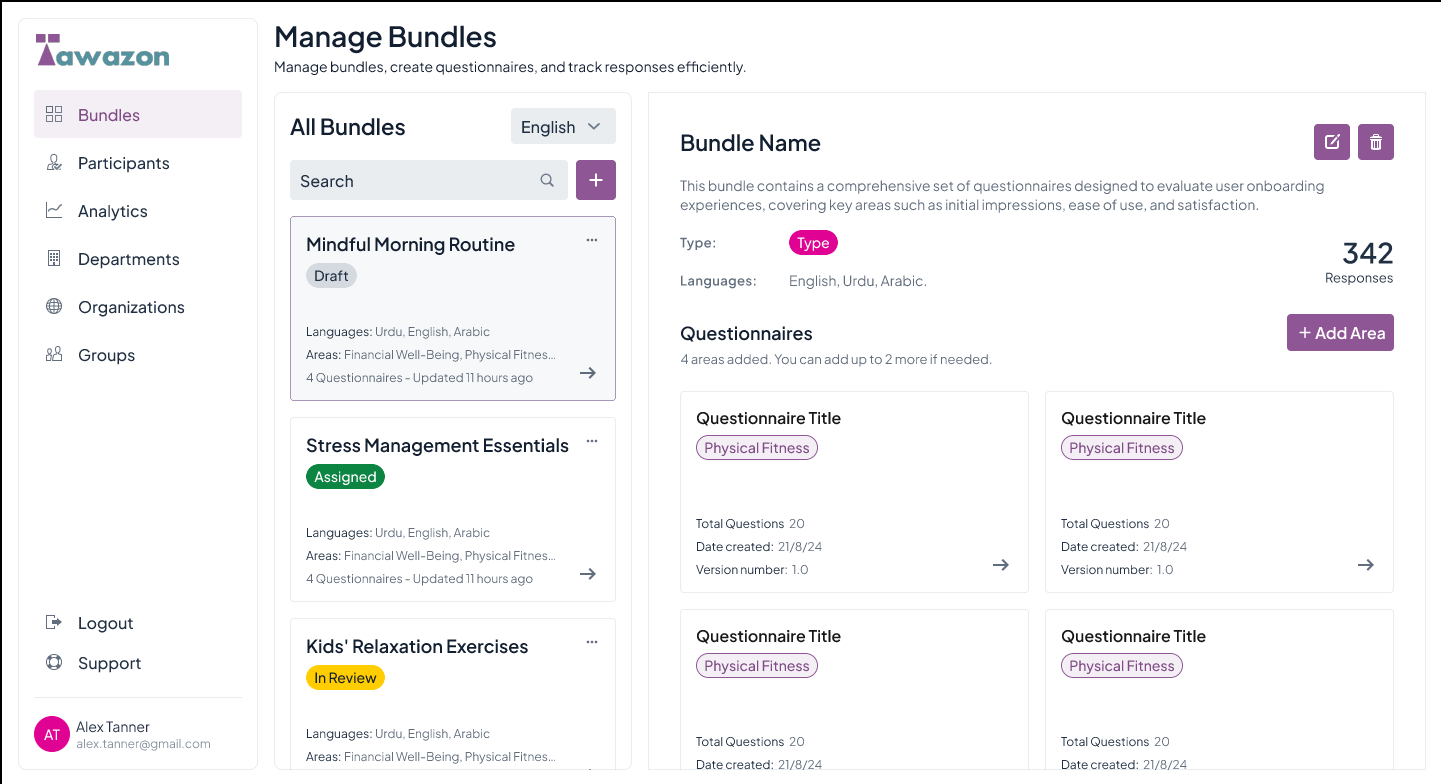Viewport: 1441px width, 784px height.
Task: Open the Support link
Action: coord(109,663)
